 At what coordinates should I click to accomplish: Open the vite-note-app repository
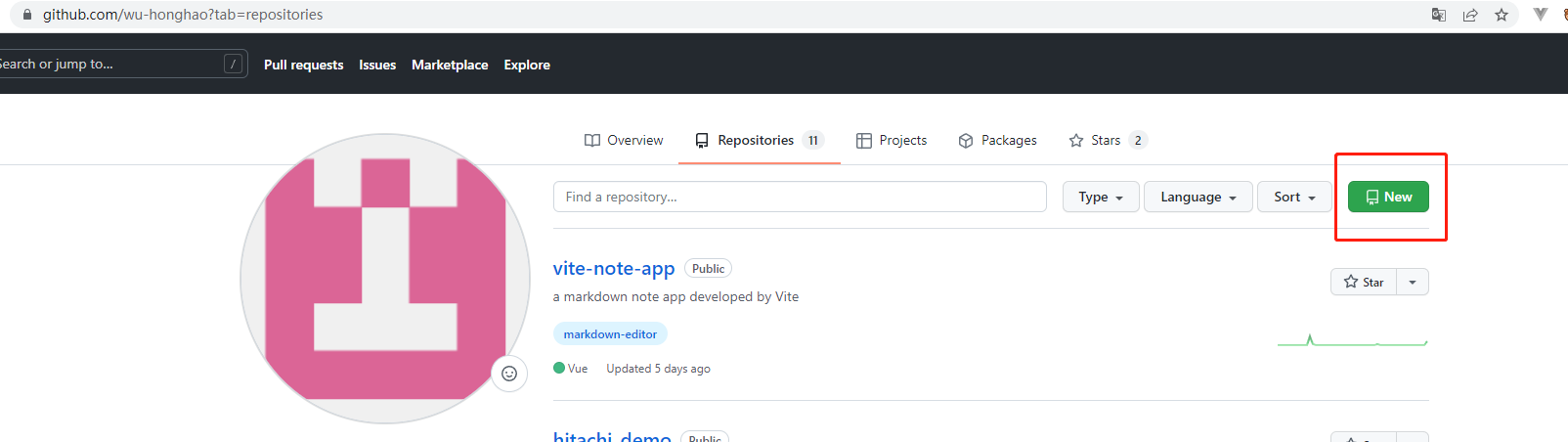(x=614, y=268)
